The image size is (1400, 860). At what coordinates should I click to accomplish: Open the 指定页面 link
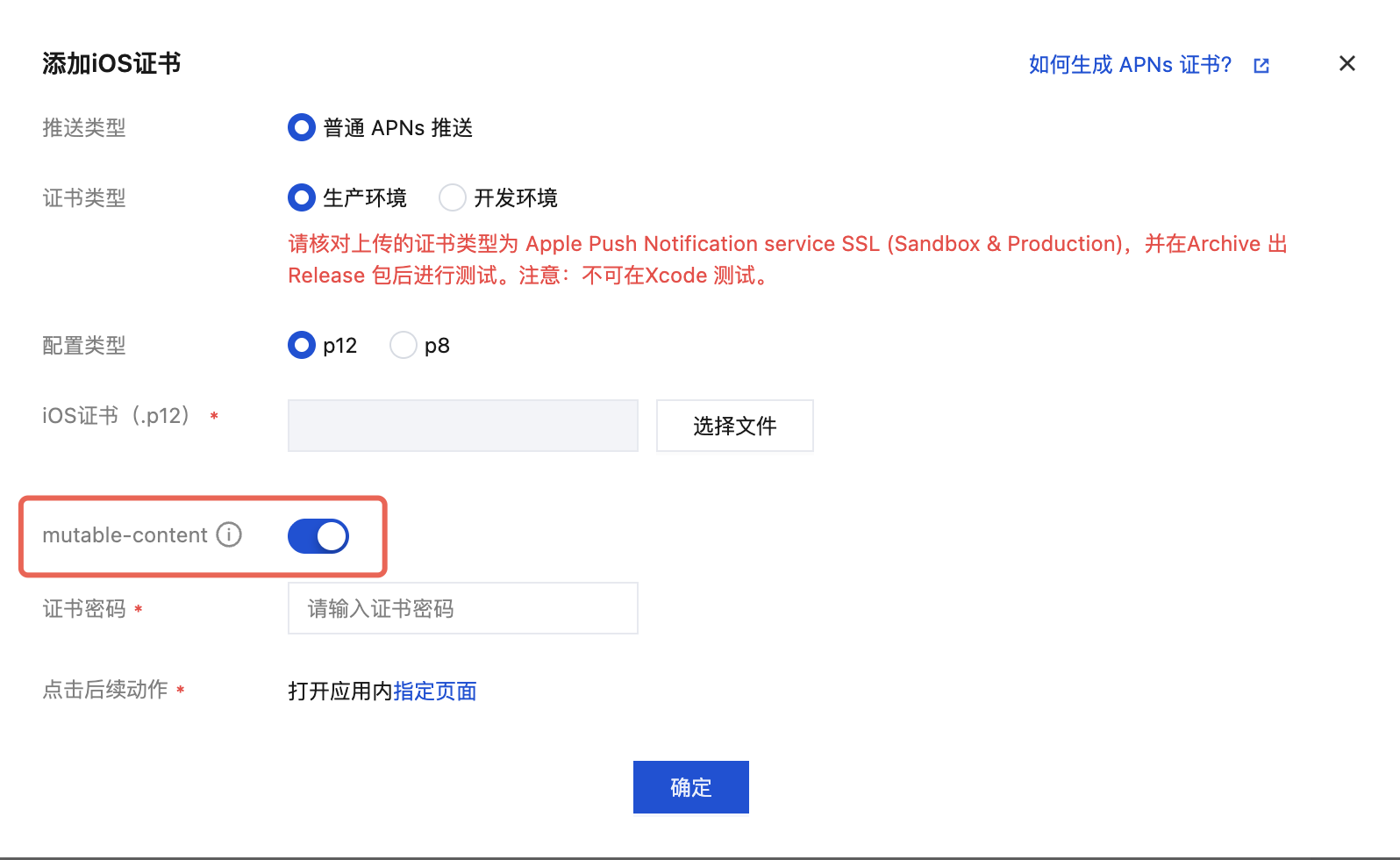click(x=435, y=692)
